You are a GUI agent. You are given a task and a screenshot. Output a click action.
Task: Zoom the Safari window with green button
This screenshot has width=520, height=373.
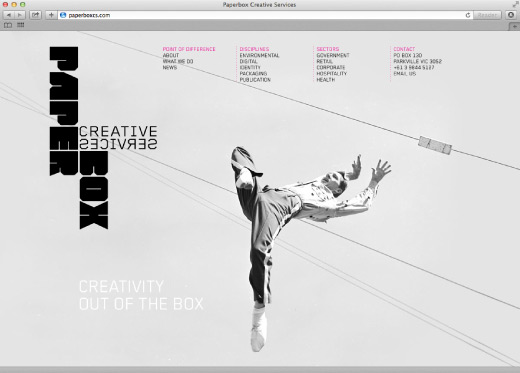(x=22, y=4)
